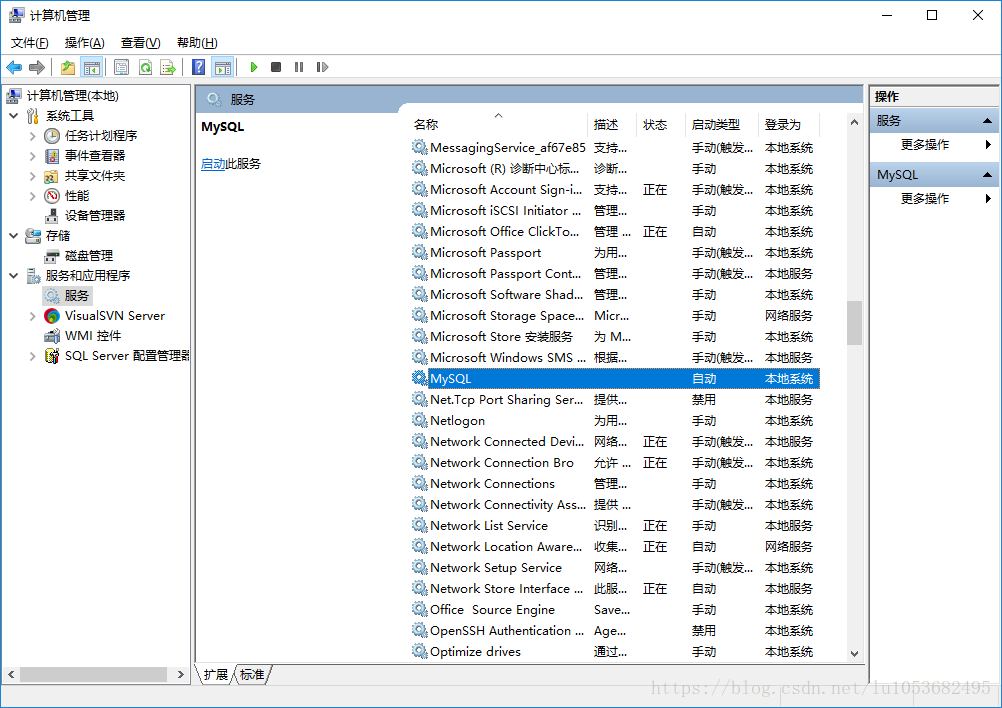
Task: Click the Up one level folder icon
Action: pyautogui.click(x=68, y=67)
